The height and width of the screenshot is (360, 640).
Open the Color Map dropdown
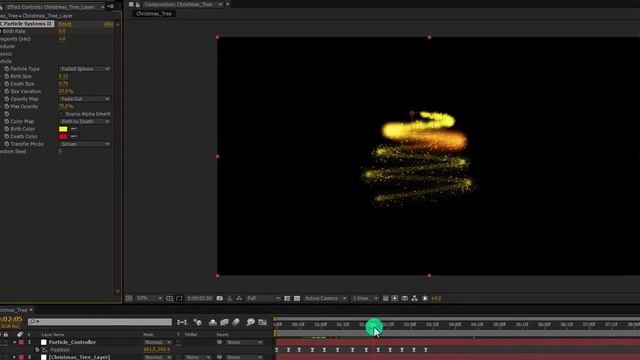coord(84,122)
